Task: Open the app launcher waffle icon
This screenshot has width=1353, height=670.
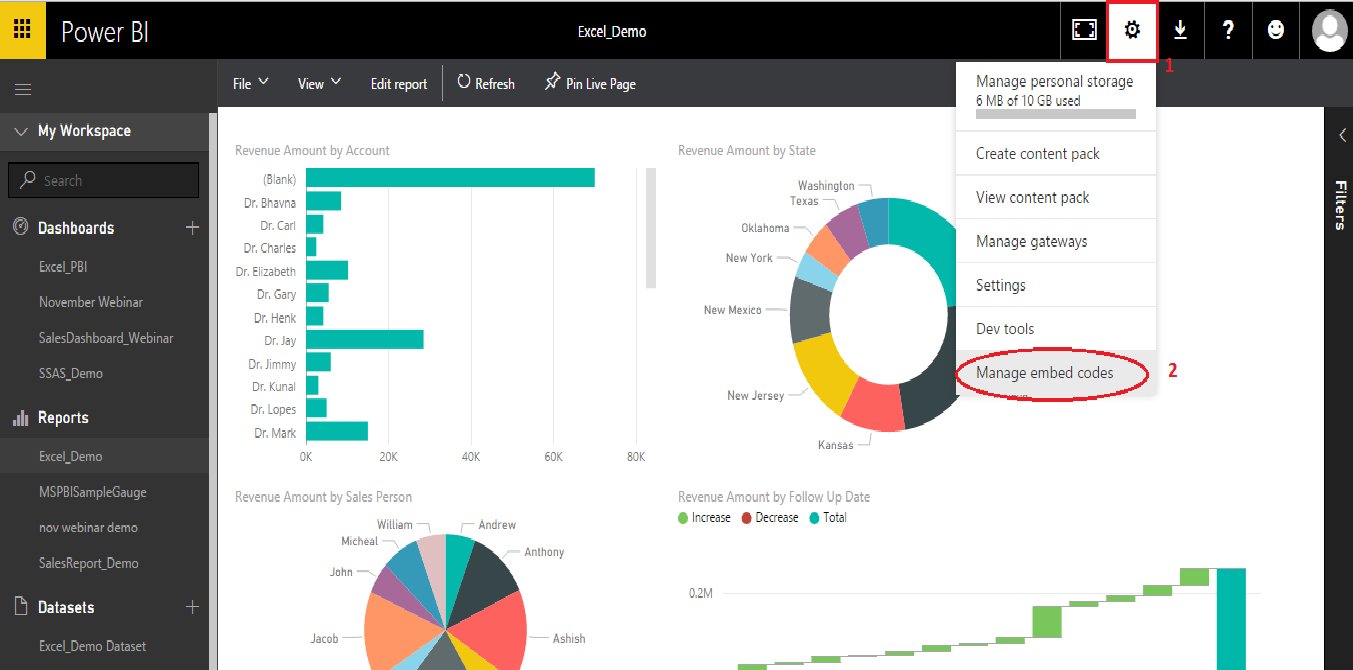Action: pyautogui.click(x=22, y=30)
